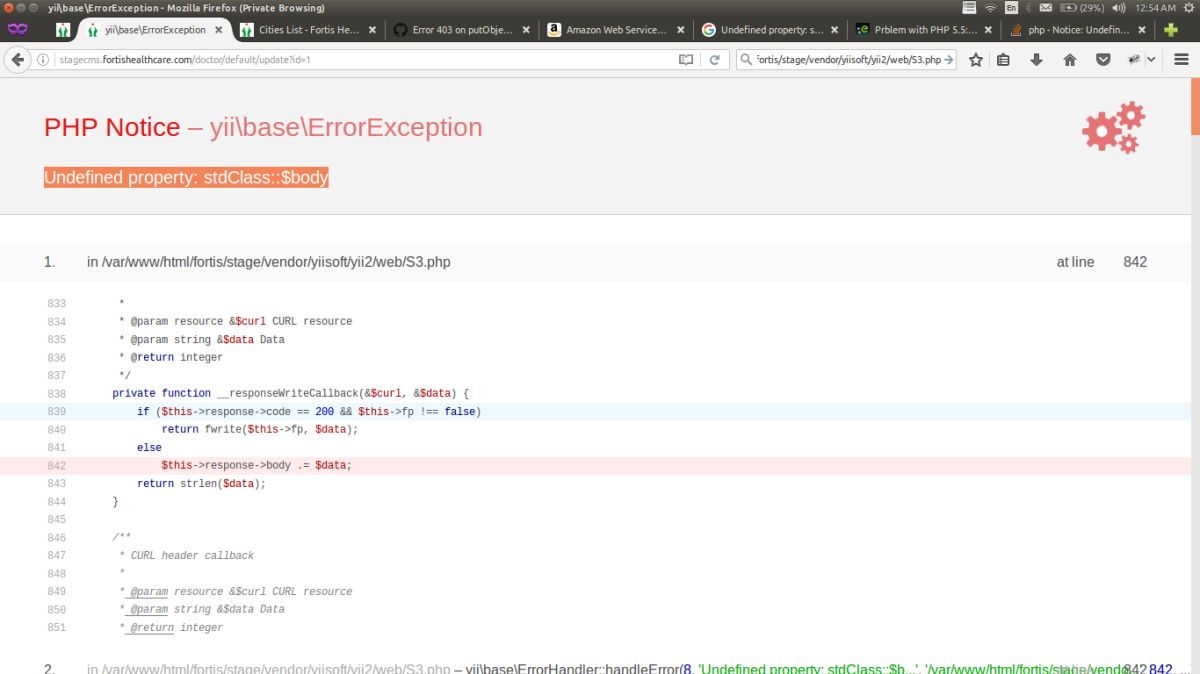Open the extension dropdown arrow in toolbar
1200x674 pixels.
pyautogui.click(x=1151, y=60)
